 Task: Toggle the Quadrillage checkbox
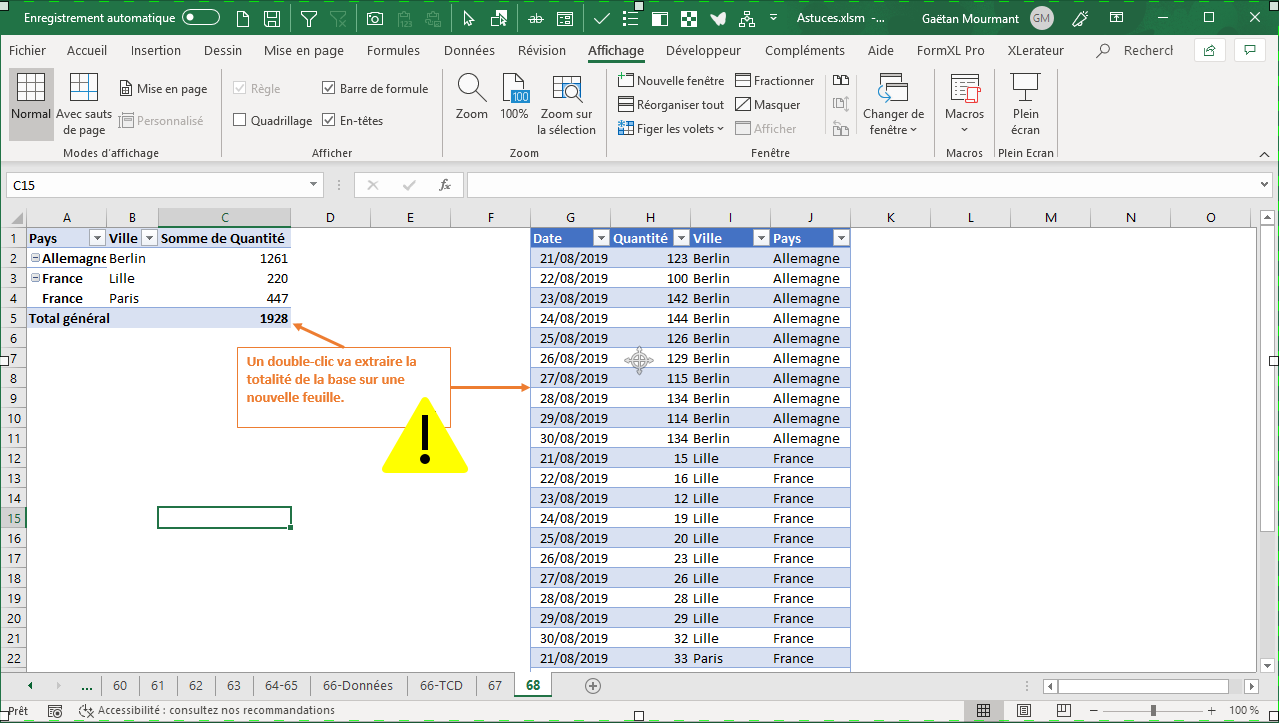pyautogui.click(x=240, y=121)
